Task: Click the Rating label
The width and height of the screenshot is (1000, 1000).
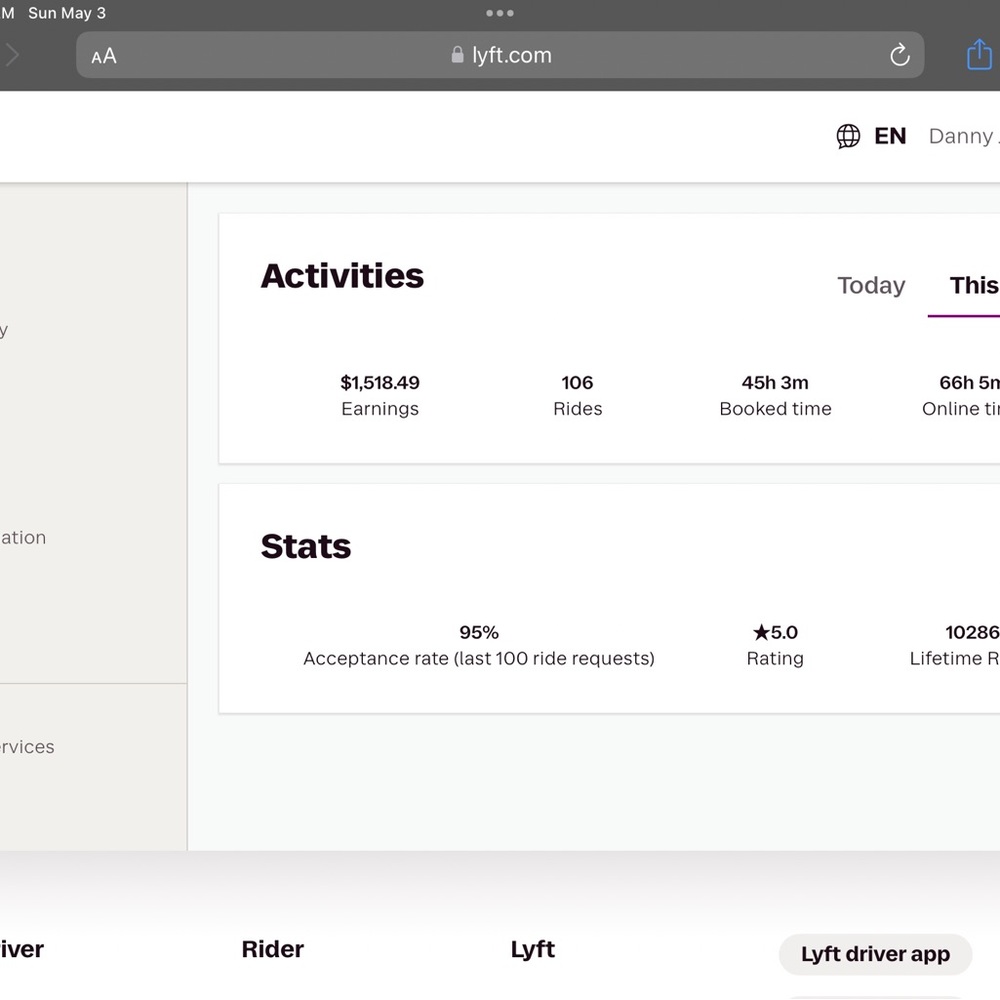Action: tap(775, 659)
